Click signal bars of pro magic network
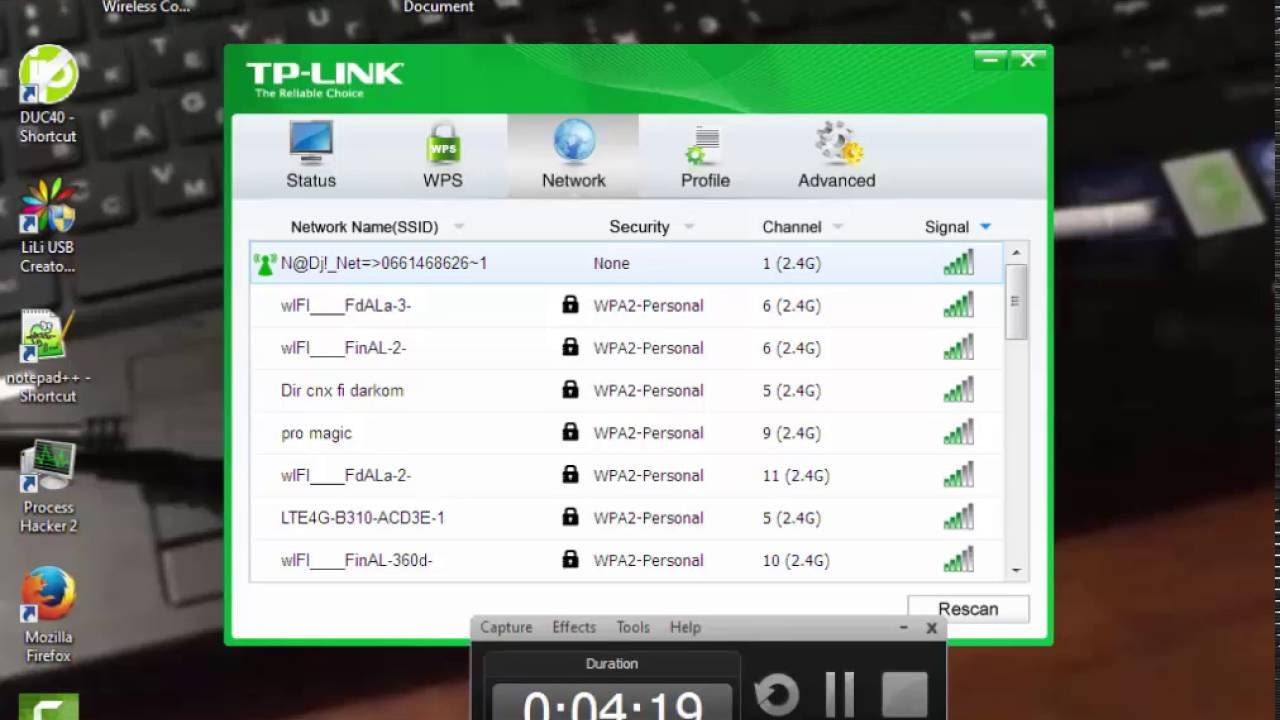The width and height of the screenshot is (1280, 720). (958, 432)
